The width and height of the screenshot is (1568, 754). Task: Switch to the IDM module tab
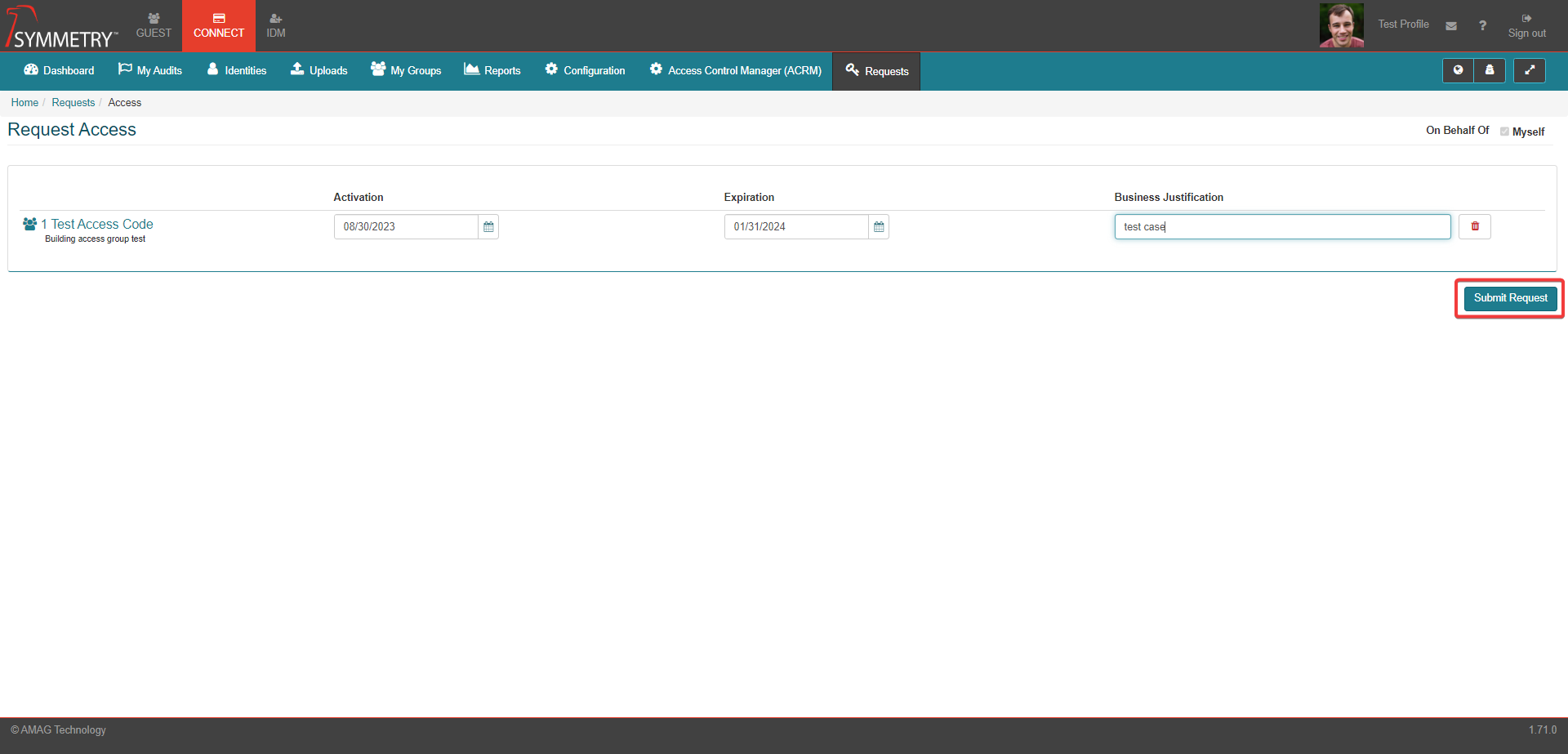tap(276, 25)
